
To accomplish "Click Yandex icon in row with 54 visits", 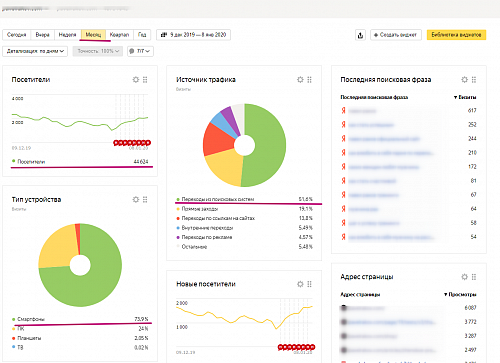I will [x=343, y=237].
